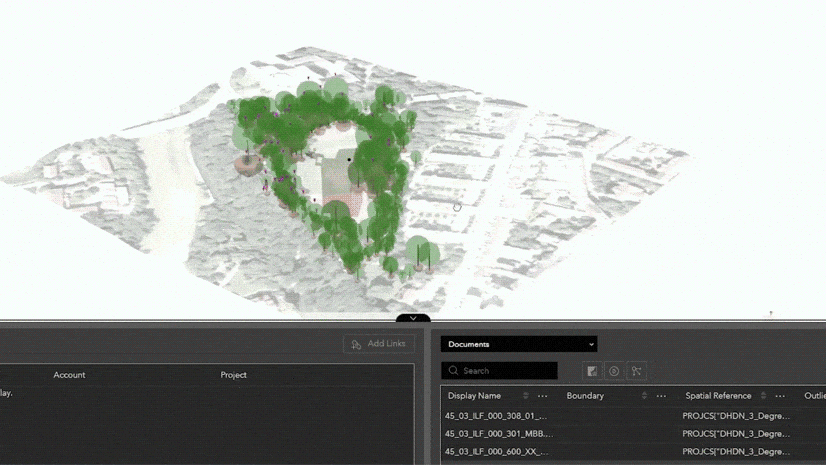826x465 pixels.
Task: Click Spatial Reference cell of 301_MBB row
Action: click(x=736, y=434)
